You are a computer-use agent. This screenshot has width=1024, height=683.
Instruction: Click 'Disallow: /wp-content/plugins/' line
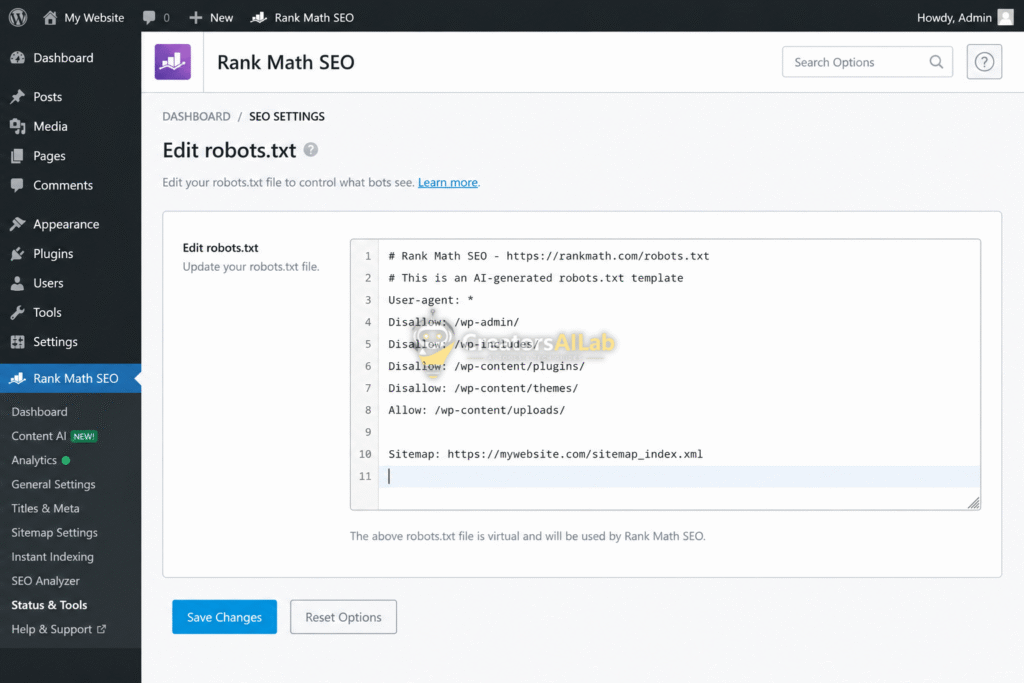pyautogui.click(x=486, y=366)
